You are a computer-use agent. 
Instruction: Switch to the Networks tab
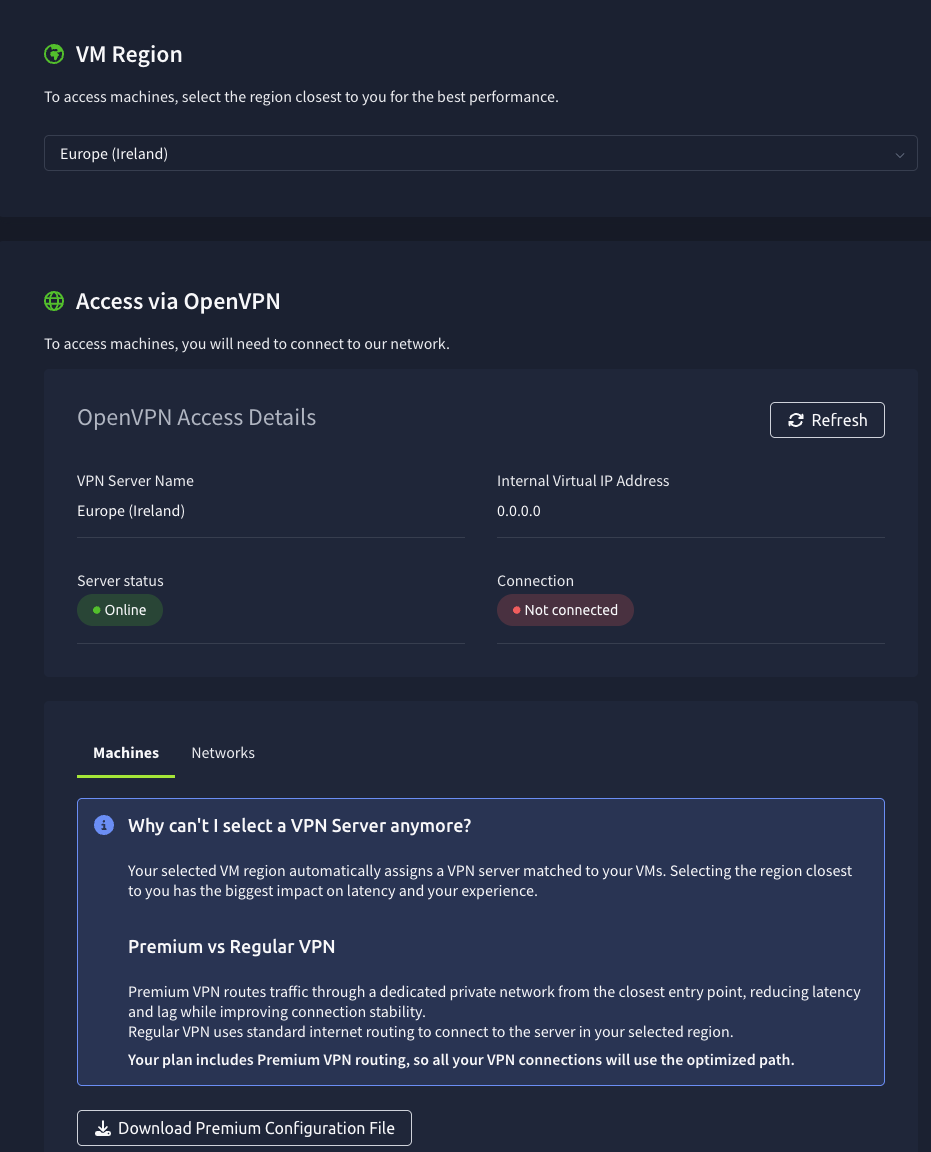tap(223, 753)
